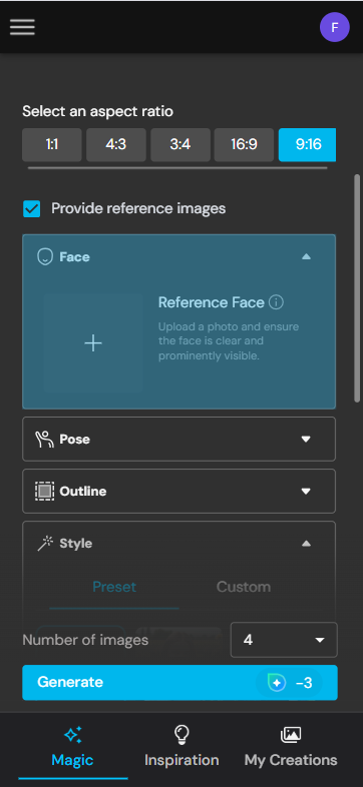Select the 3:4 aspect ratio
363x787 pixels.
tap(180, 145)
